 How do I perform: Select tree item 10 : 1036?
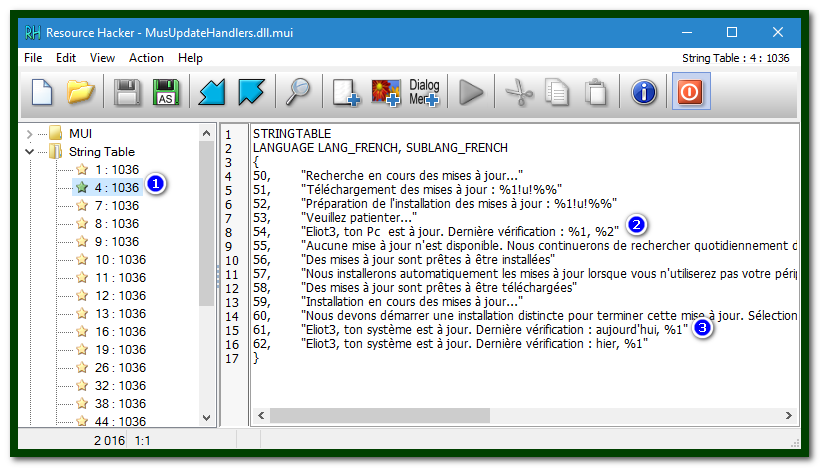tap(120, 259)
